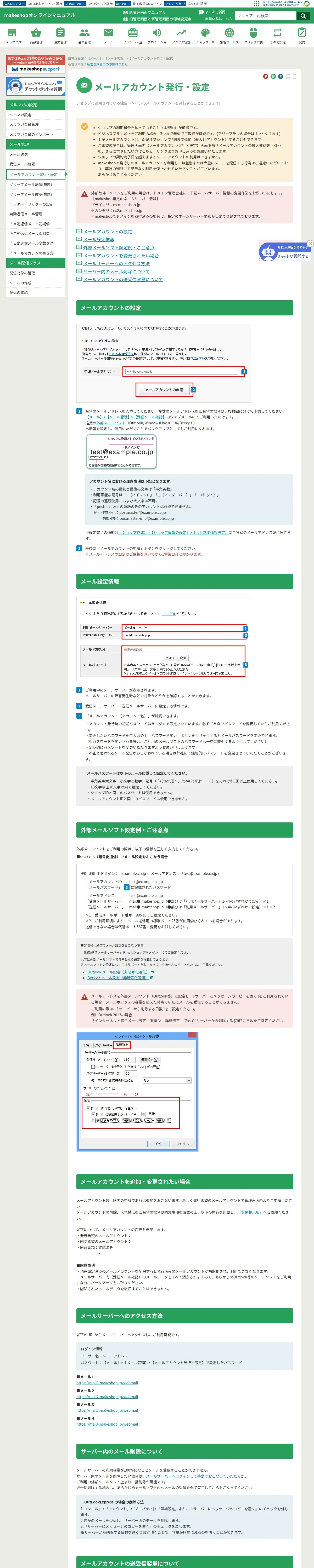Select 配信対象の管理 in sidebar
314x1568 pixels.
click(x=35, y=273)
